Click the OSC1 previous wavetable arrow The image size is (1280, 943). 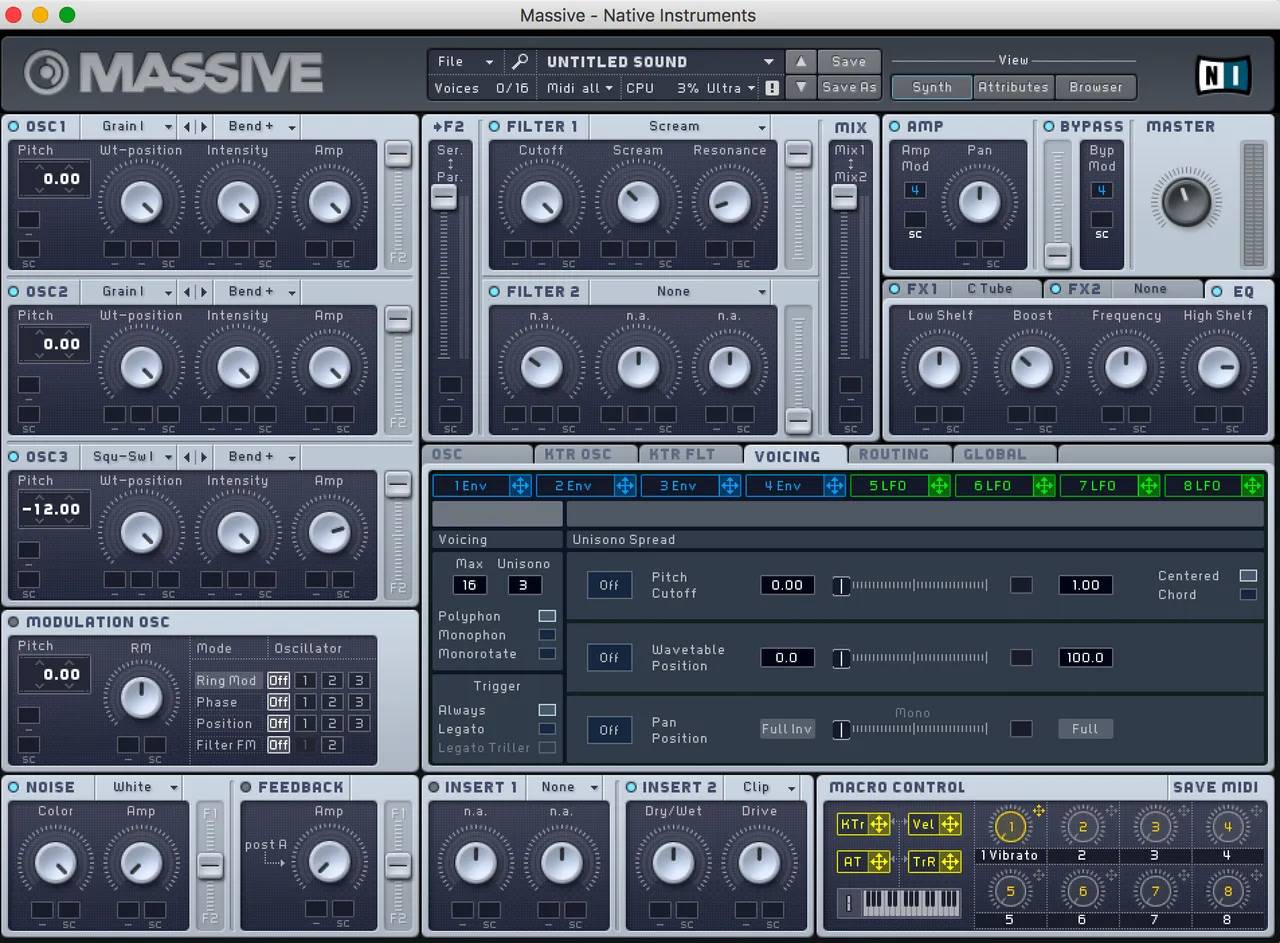pos(186,127)
